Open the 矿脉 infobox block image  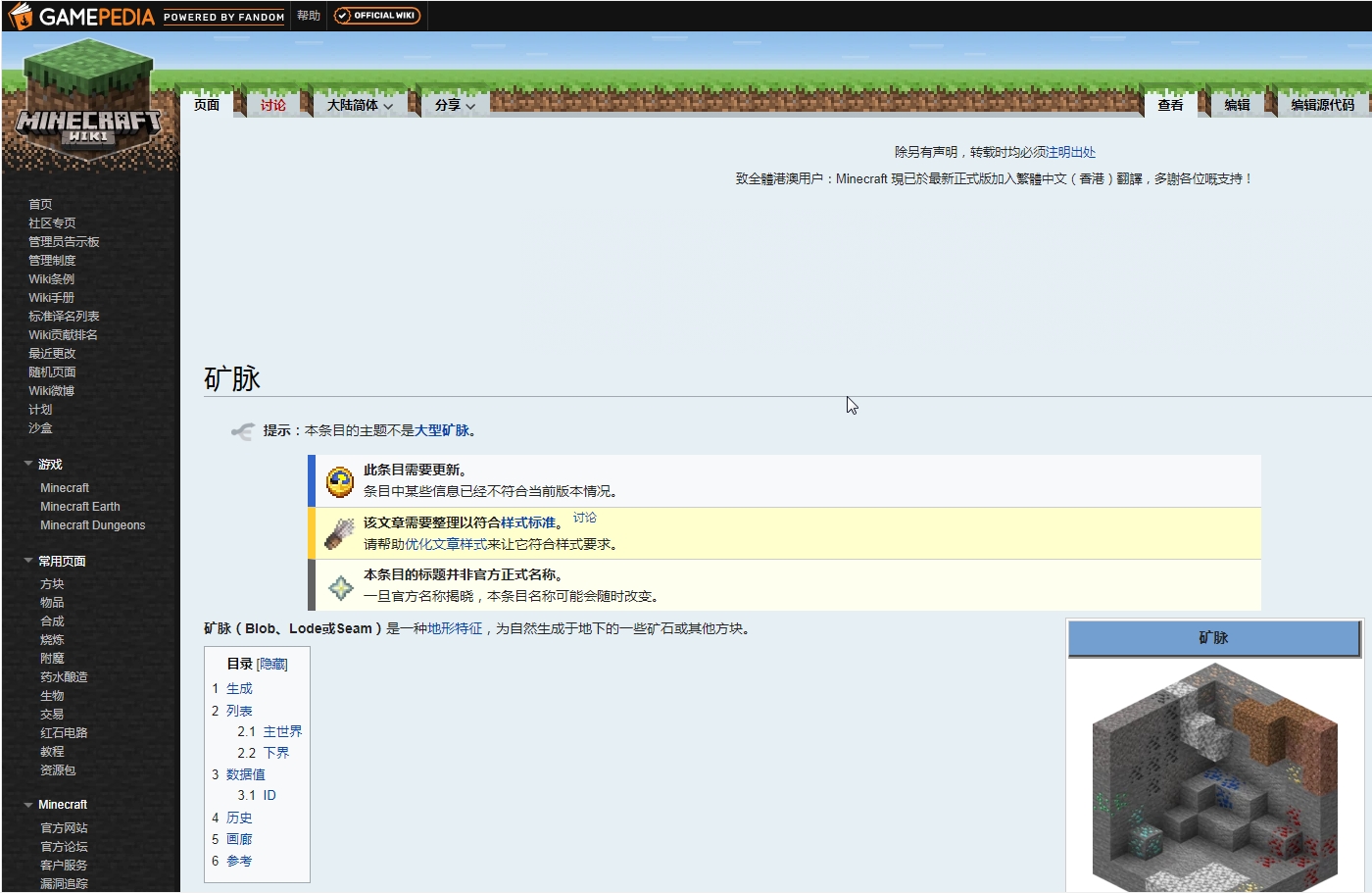tap(1215, 776)
